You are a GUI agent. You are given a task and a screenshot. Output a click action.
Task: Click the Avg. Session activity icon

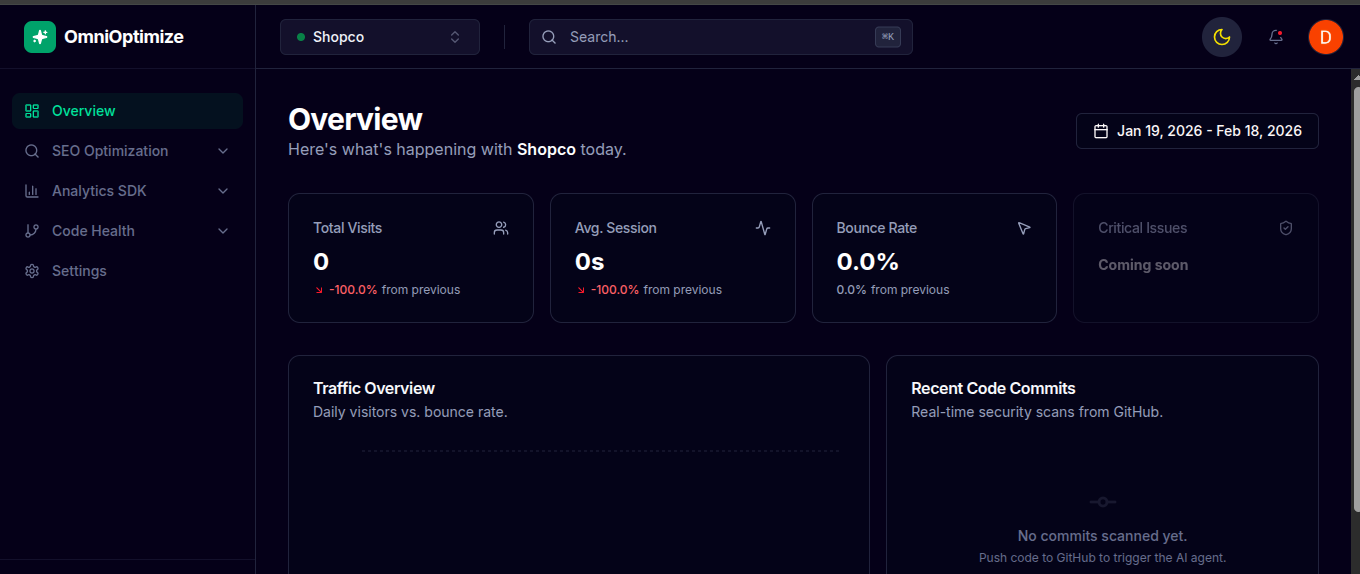pos(763,228)
